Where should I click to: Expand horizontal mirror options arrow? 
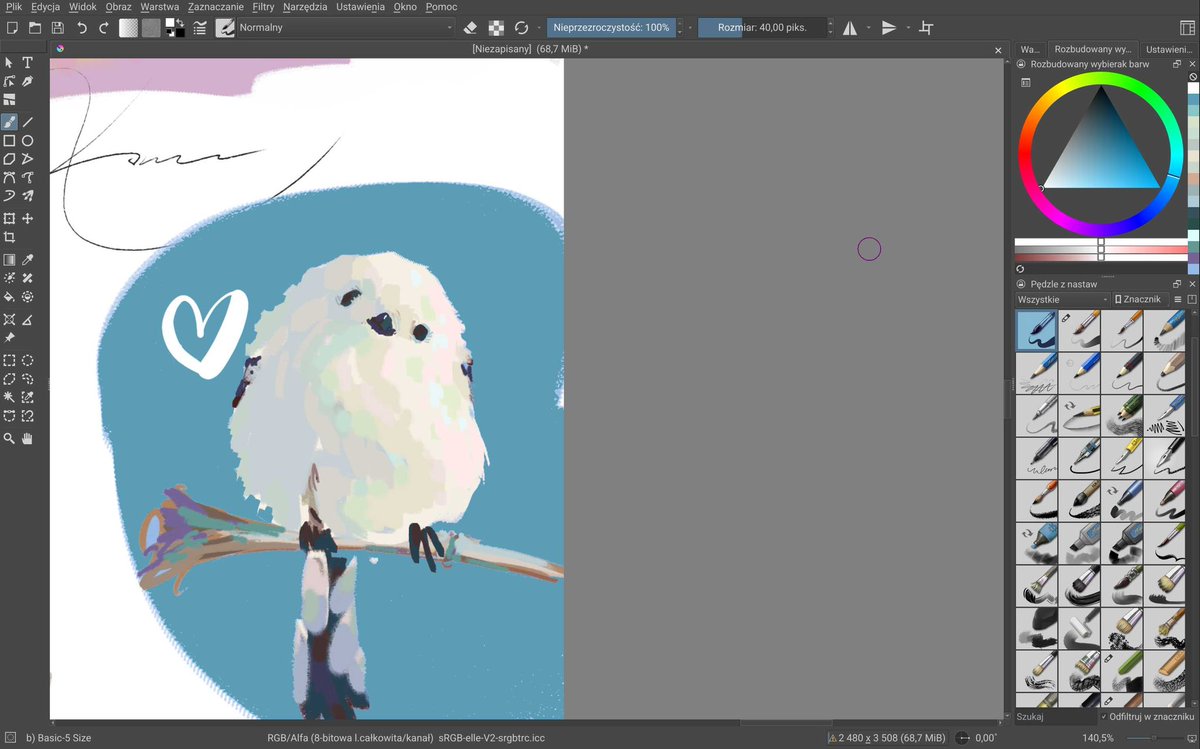868,28
